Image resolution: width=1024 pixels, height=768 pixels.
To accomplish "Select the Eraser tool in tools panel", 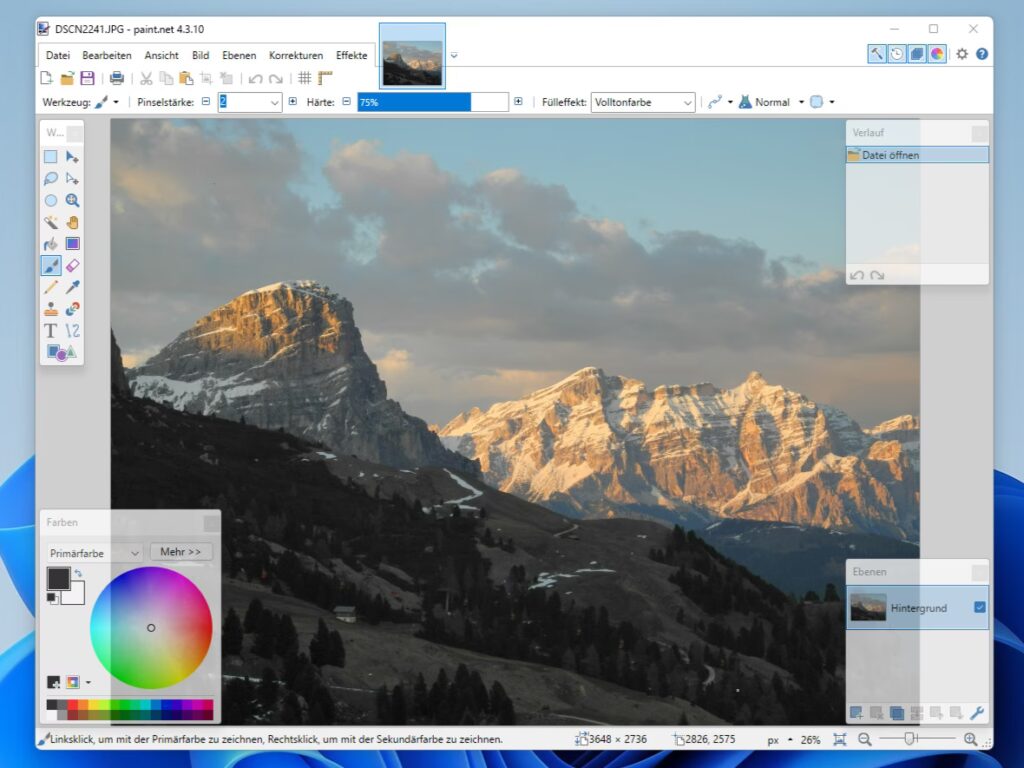I will (x=72, y=265).
